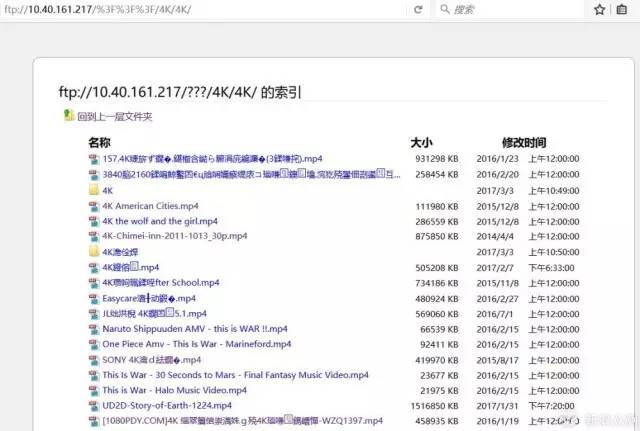Viewport: 640px width, 431px height.
Task: Select size value 1516850 KB
Action: coord(434,406)
